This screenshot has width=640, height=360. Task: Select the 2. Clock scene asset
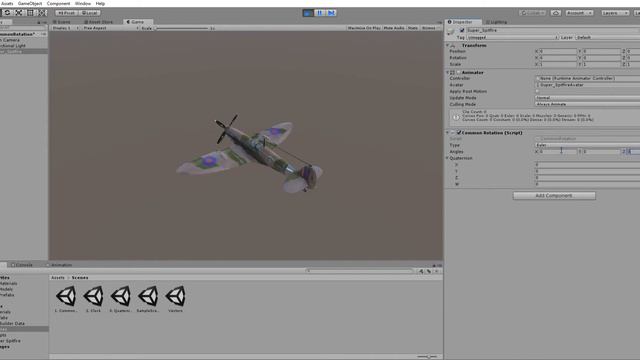point(93,299)
